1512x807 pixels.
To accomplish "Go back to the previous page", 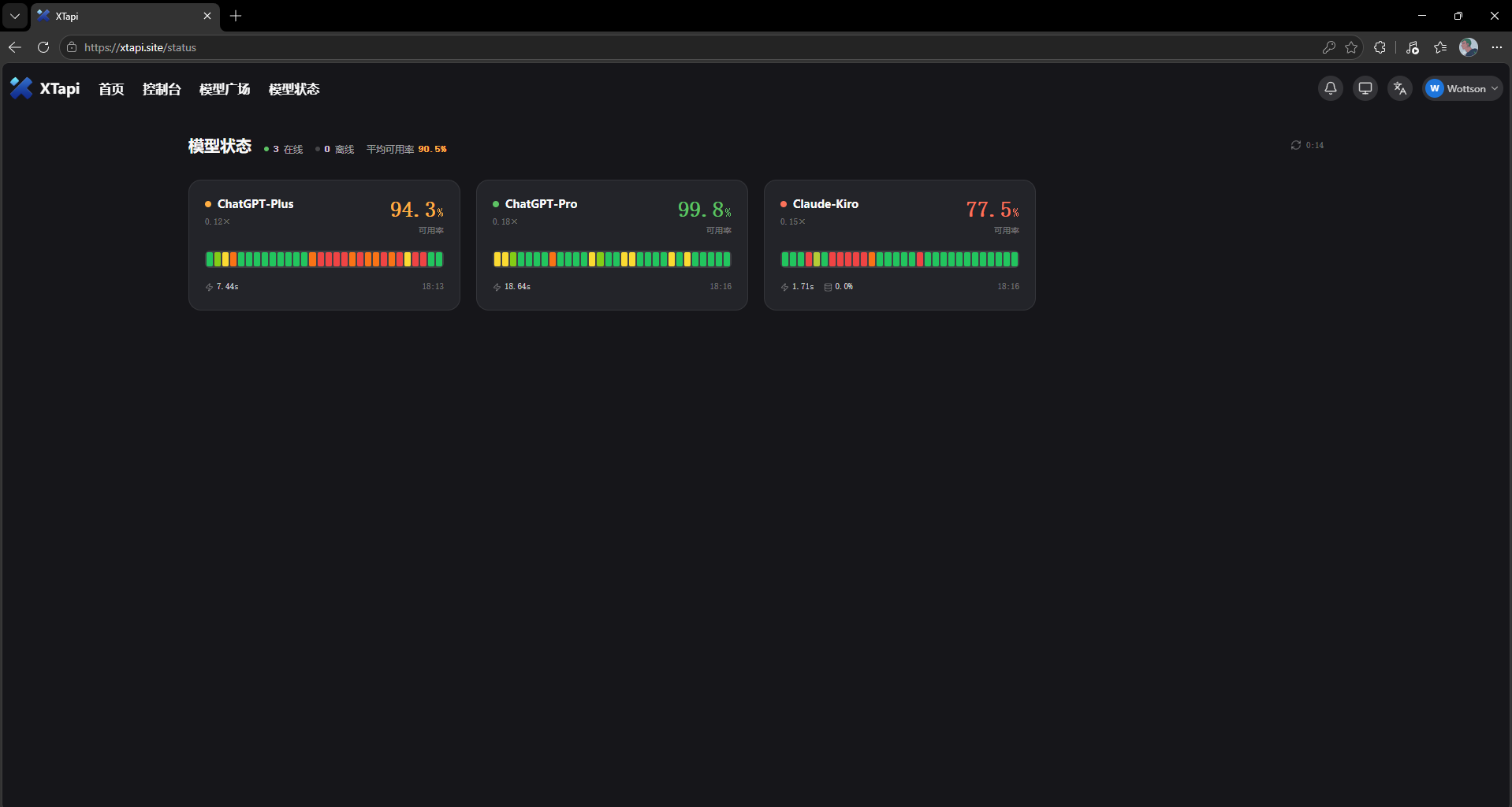I will tap(15, 47).
